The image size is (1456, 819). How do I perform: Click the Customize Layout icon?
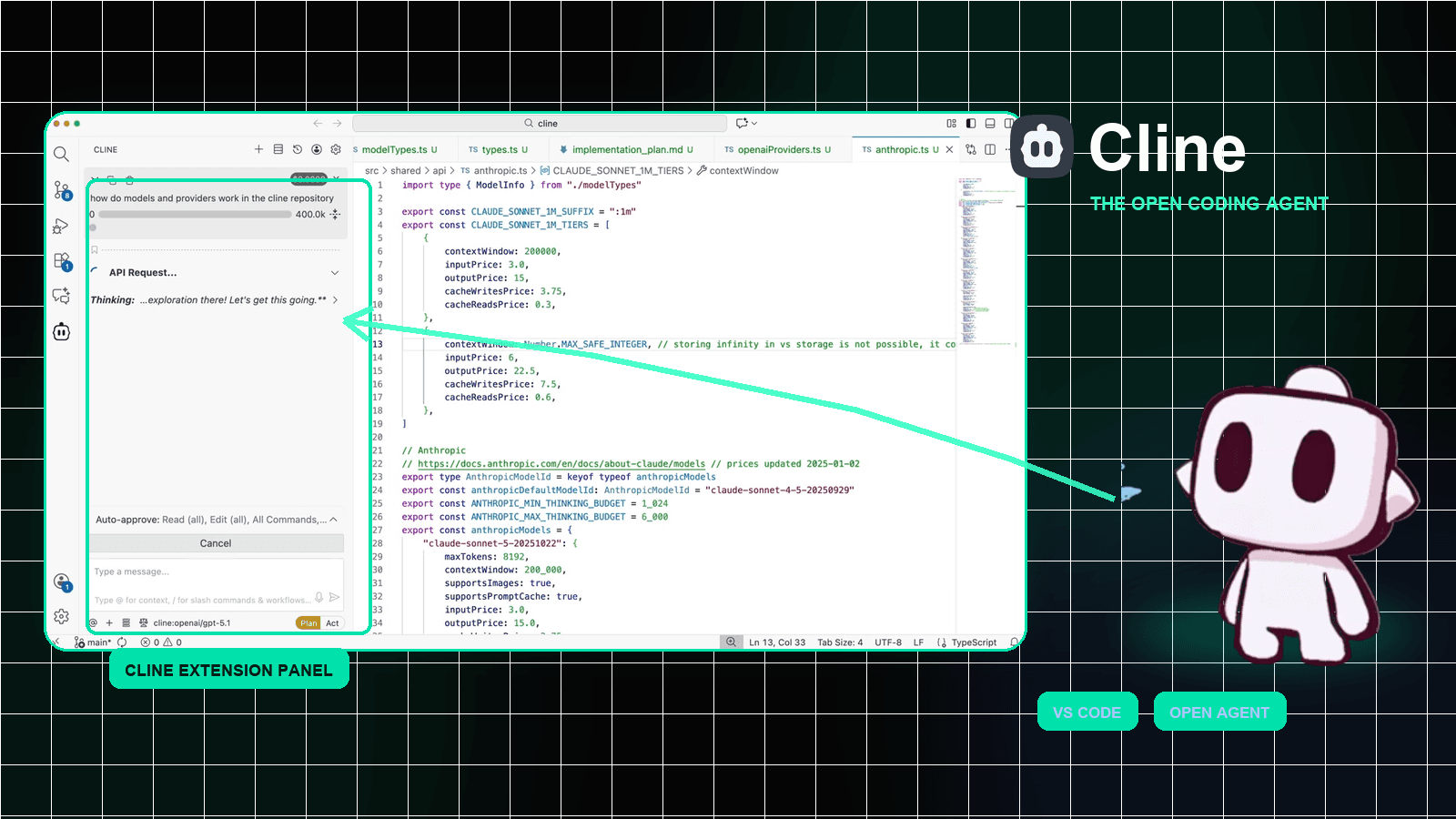(951, 123)
